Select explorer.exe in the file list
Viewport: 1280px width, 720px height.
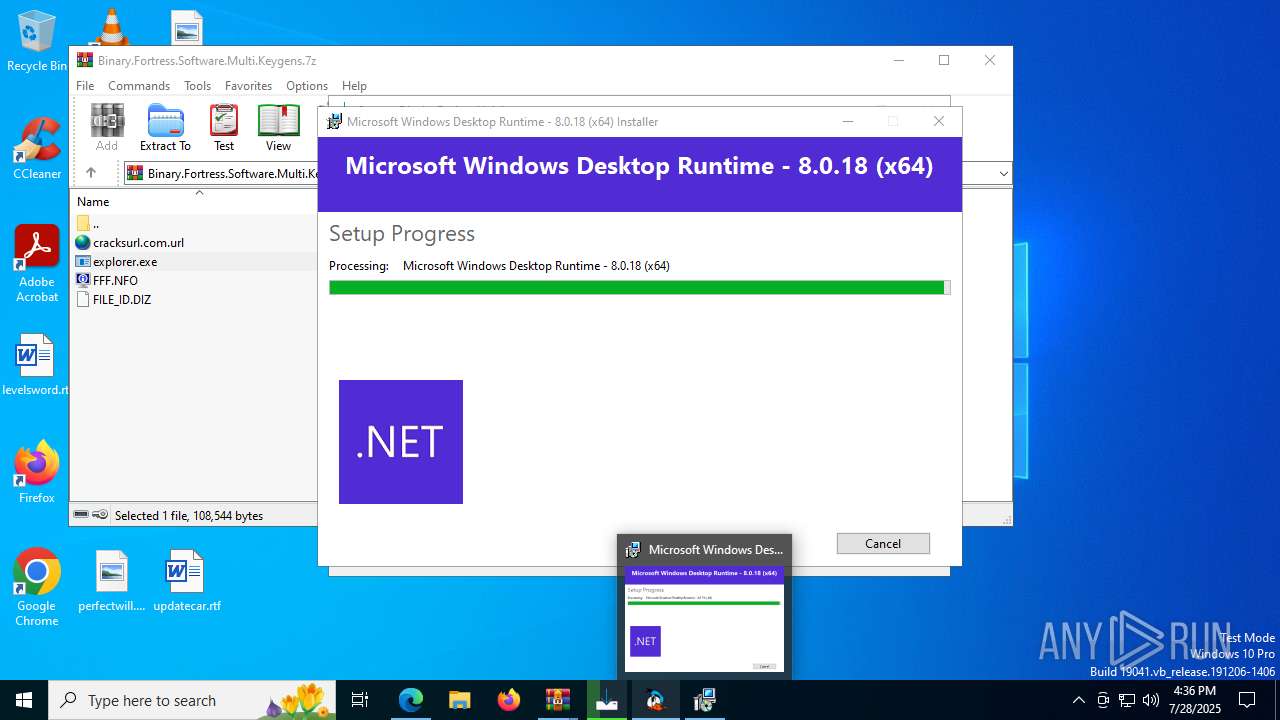point(195,261)
